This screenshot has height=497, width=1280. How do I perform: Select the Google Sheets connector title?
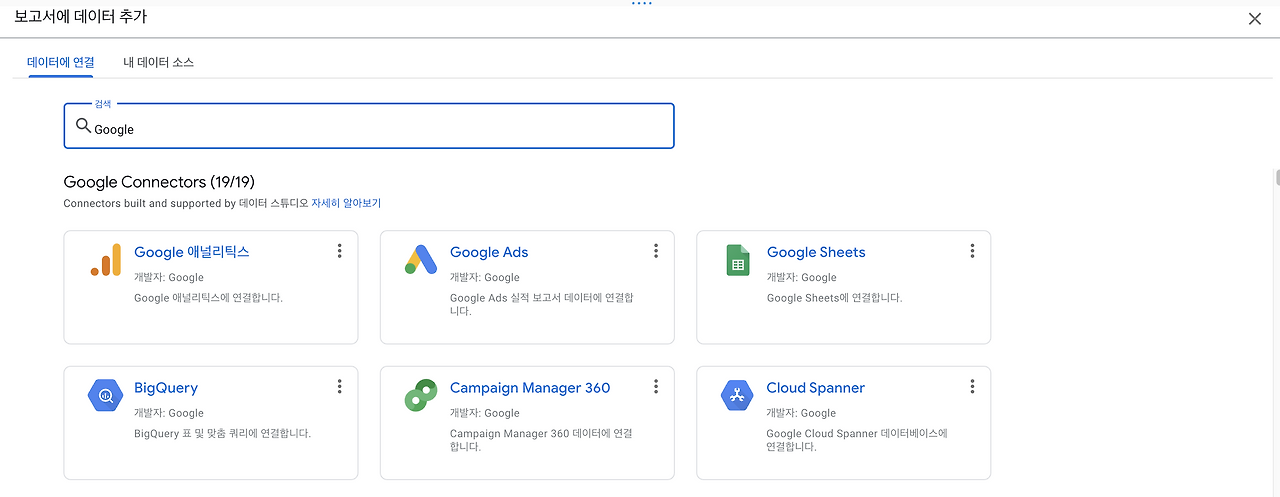816,252
